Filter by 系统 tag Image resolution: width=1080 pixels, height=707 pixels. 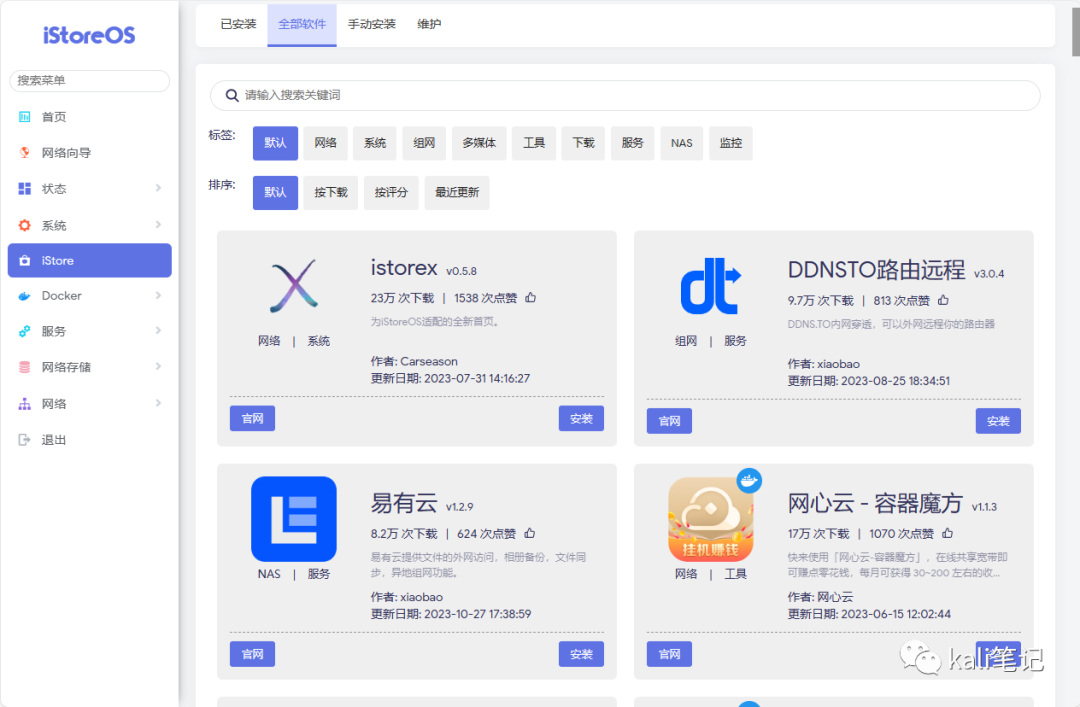tap(375, 143)
